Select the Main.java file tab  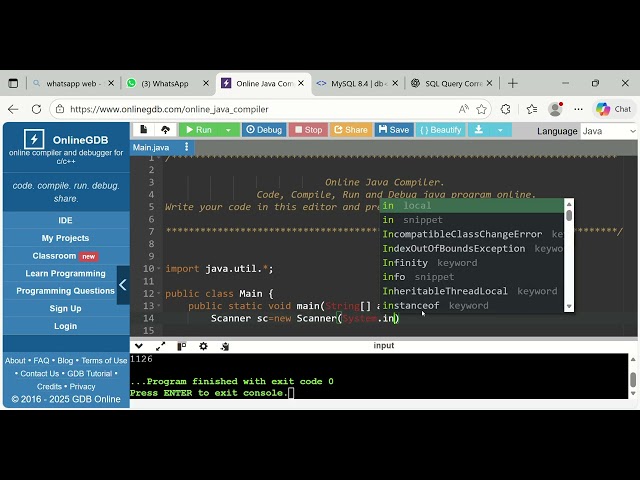(x=151, y=148)
